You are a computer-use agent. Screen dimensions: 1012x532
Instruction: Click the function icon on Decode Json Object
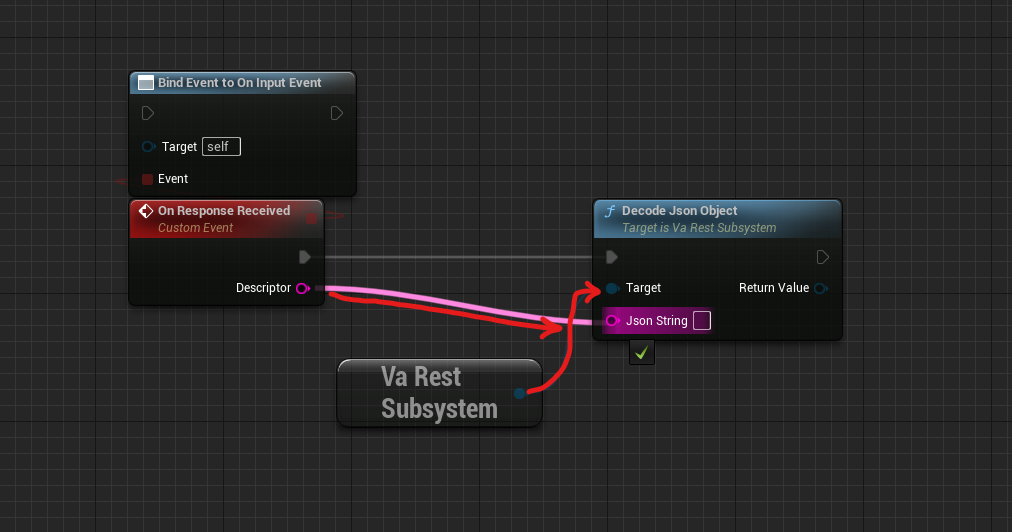[x=609, y=211]
